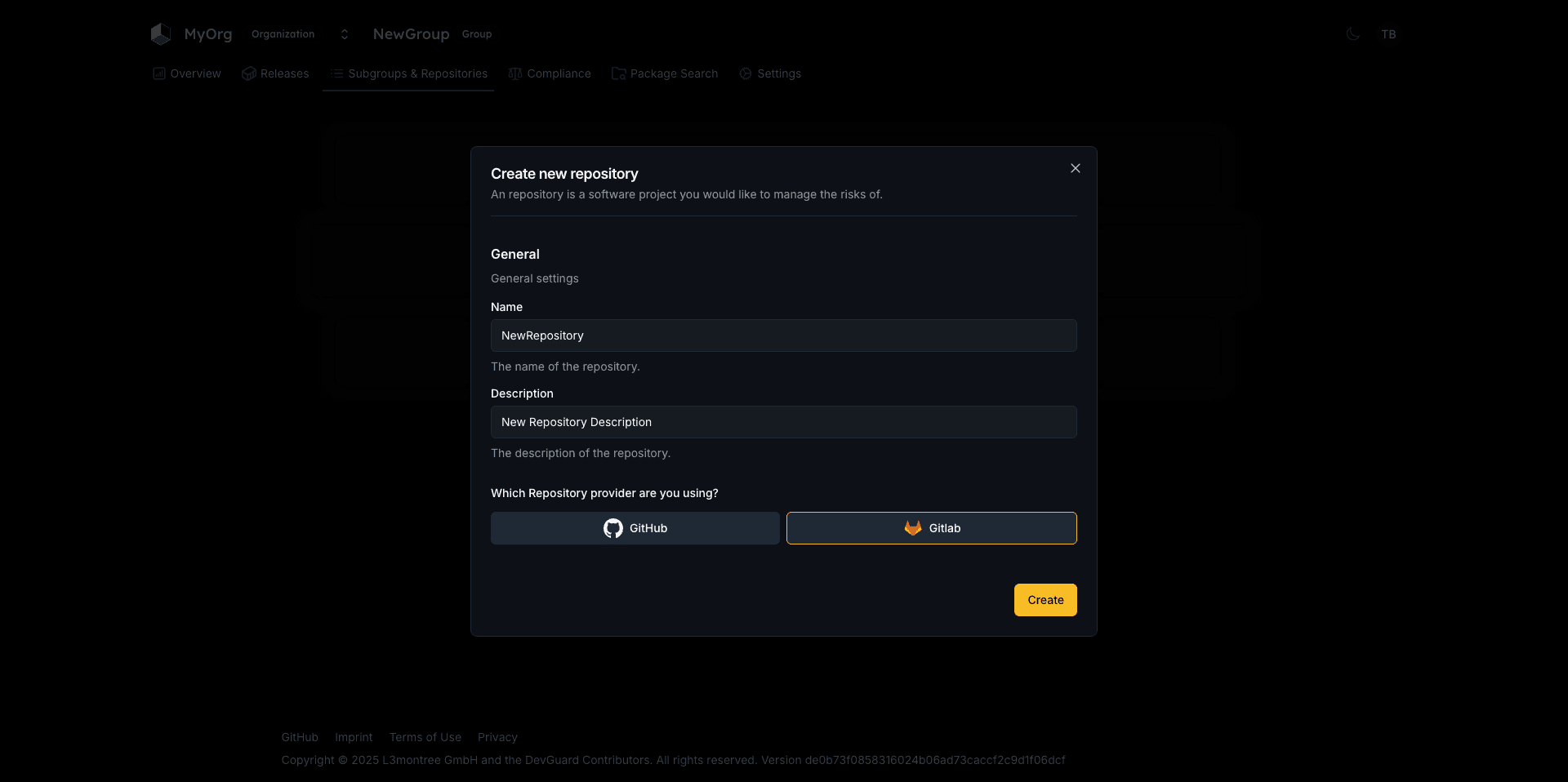This screenshot has height=782, width=1568.
Task: Click the Package Search icon
Action: 617,73
